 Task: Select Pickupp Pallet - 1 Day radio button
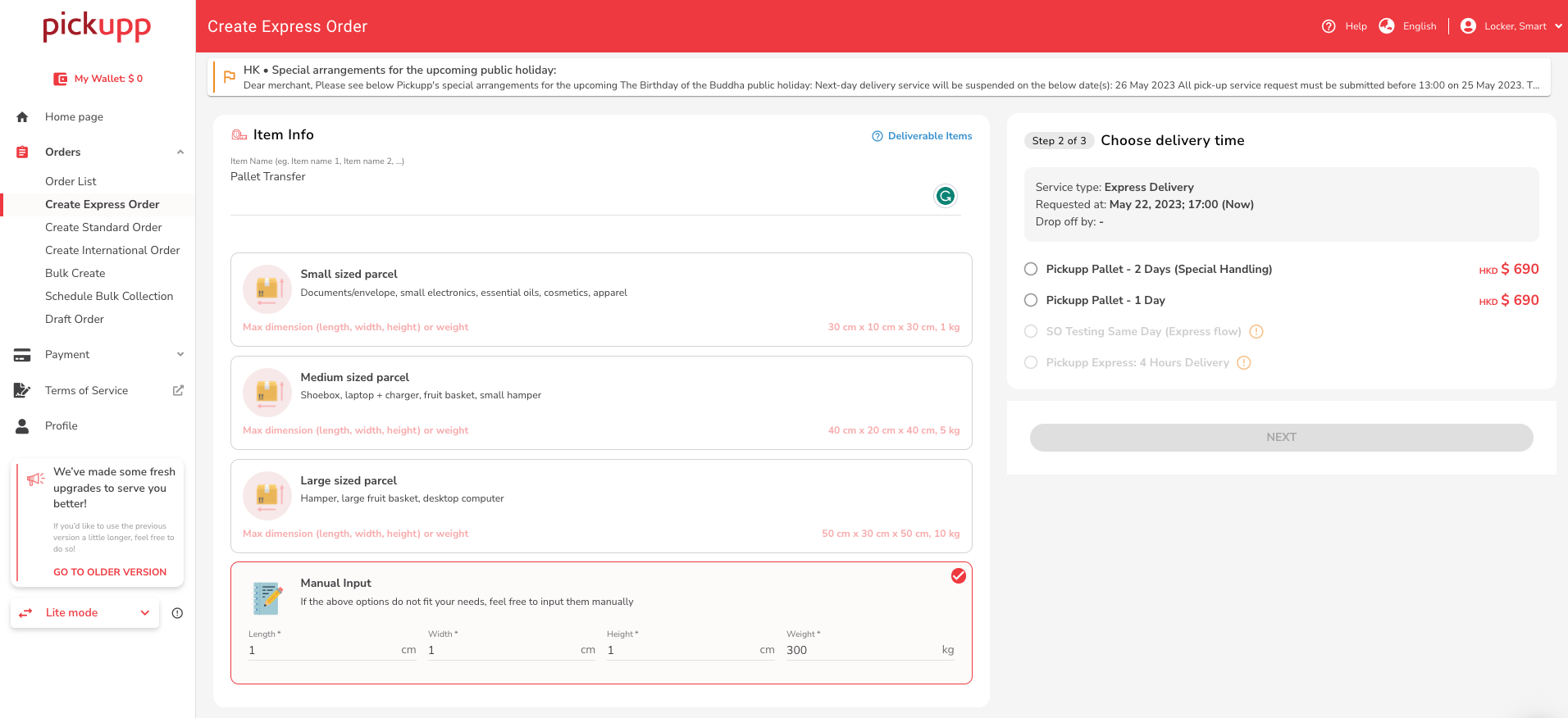(1031, 301)
